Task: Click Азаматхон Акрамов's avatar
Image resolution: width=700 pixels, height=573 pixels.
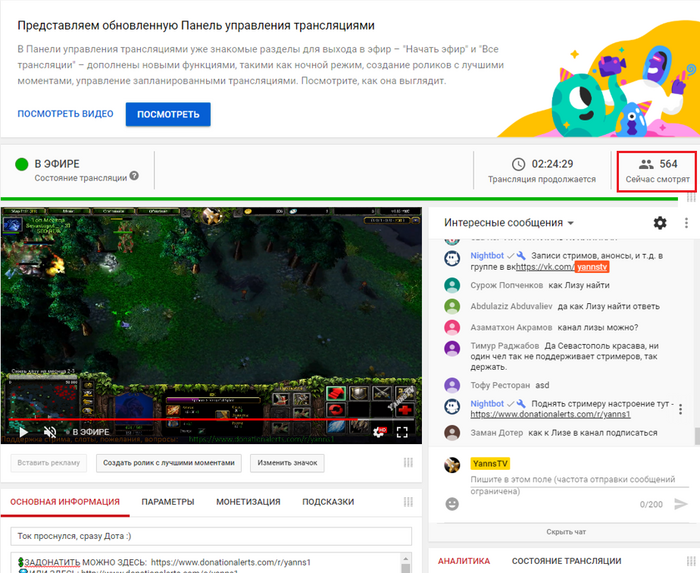Action: 452,327
